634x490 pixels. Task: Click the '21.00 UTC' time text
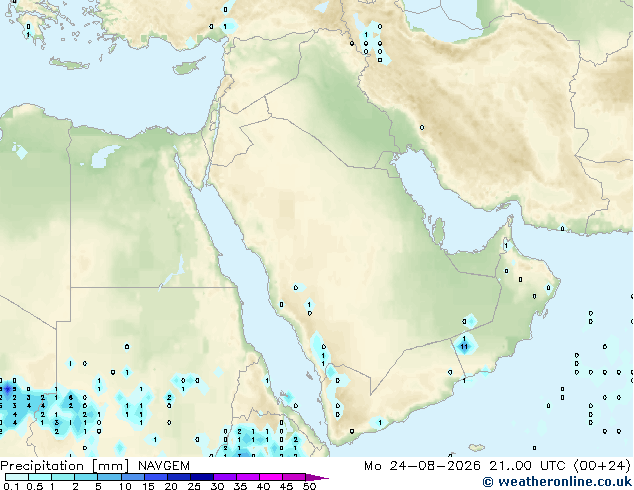tap(527, 466)
